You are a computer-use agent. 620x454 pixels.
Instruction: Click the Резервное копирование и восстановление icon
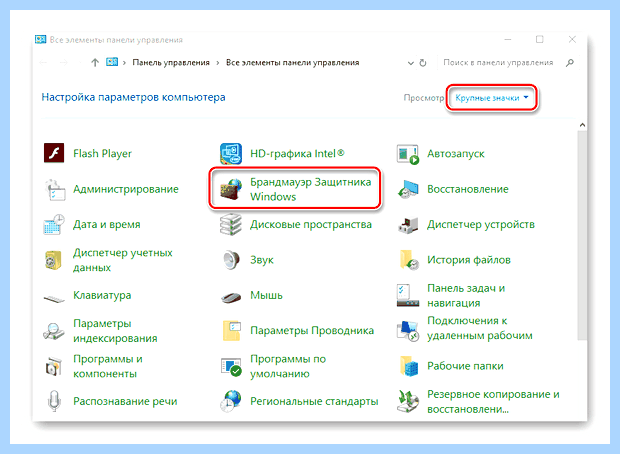[408, 401]
